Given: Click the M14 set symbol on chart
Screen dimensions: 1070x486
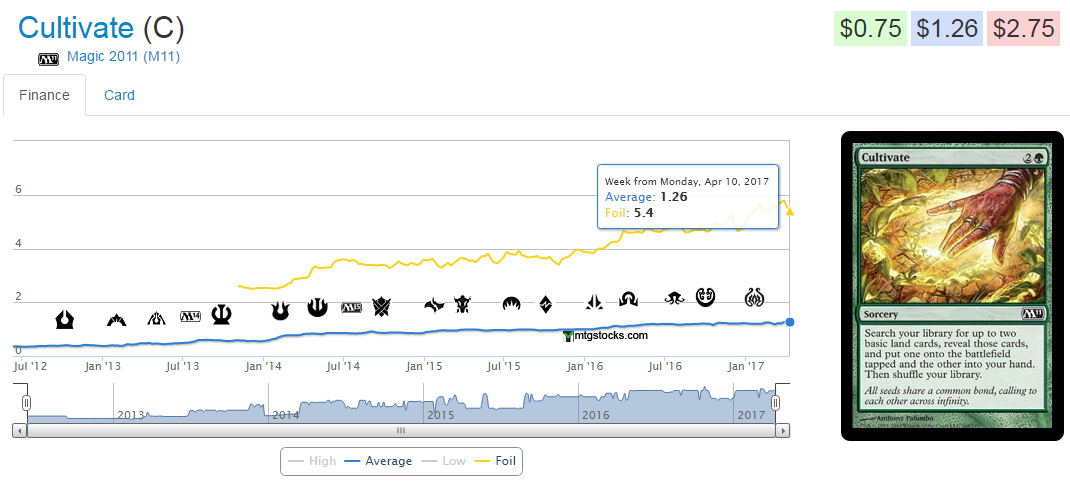Looking at the screenshot, I should tap(190, 316).
